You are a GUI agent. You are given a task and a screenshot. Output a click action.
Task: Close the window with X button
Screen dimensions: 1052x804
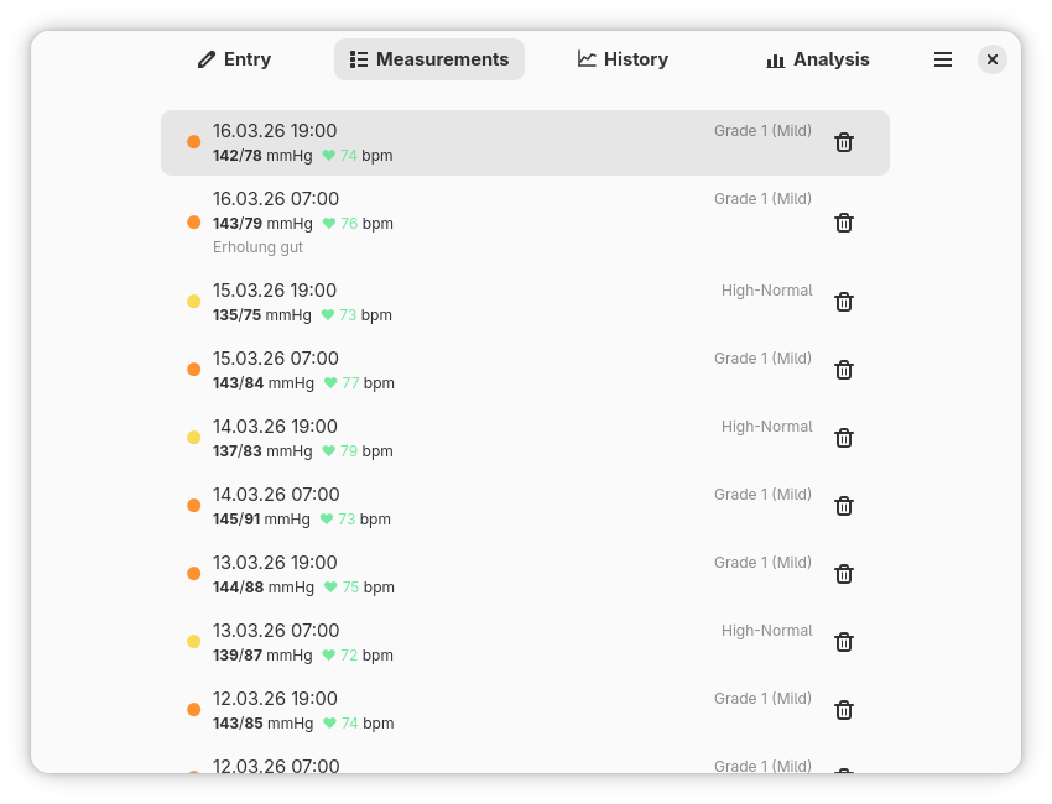point(992,60)
